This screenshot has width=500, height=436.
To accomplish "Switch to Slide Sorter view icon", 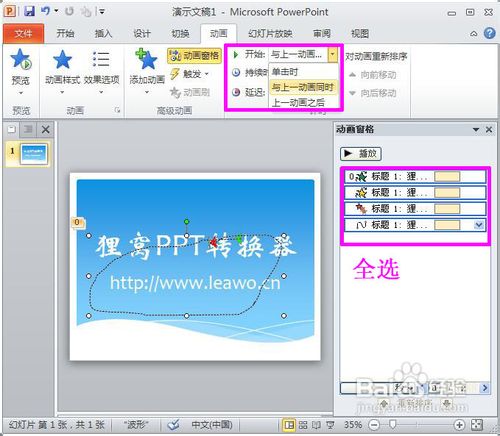I will [303, 425].
